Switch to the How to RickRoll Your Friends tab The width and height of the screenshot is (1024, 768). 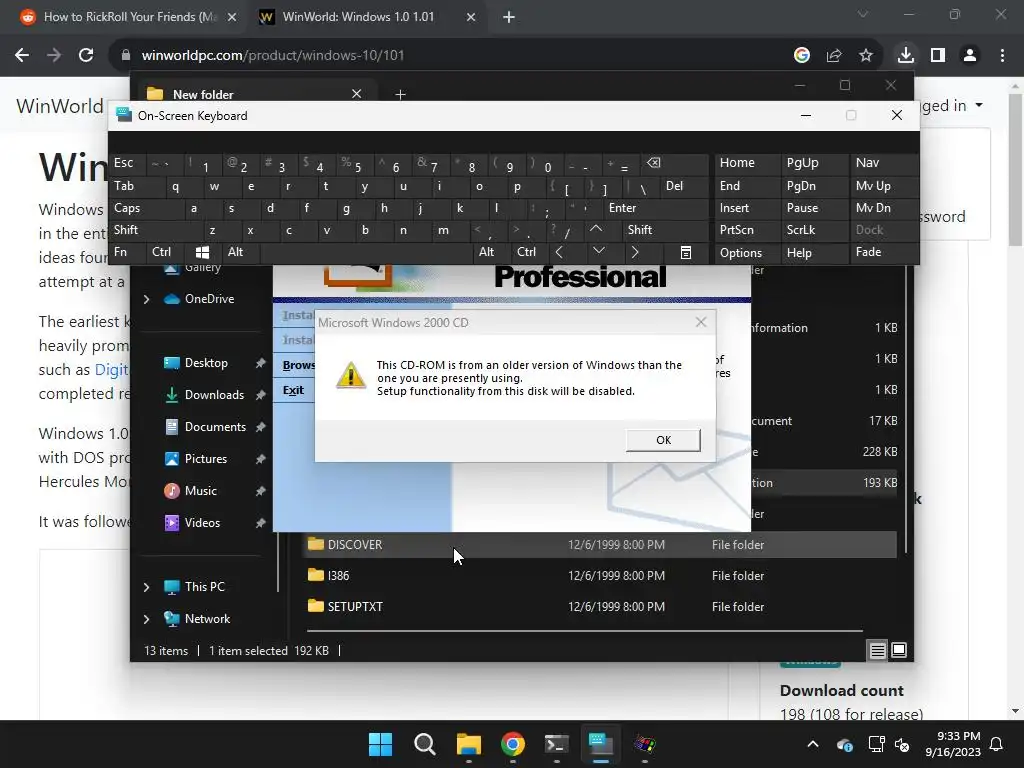click(129, 17)
